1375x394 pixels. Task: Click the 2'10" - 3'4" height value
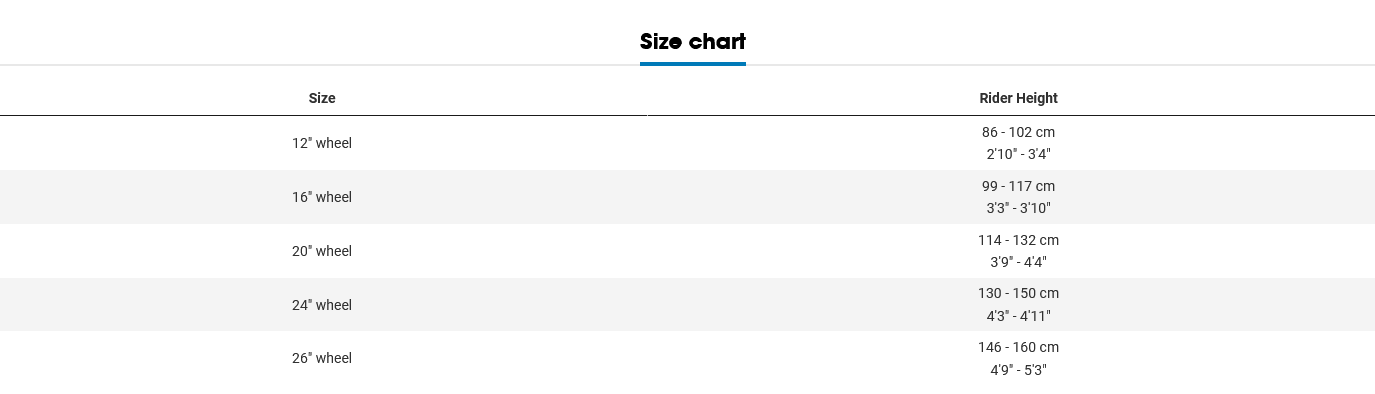1018,154
